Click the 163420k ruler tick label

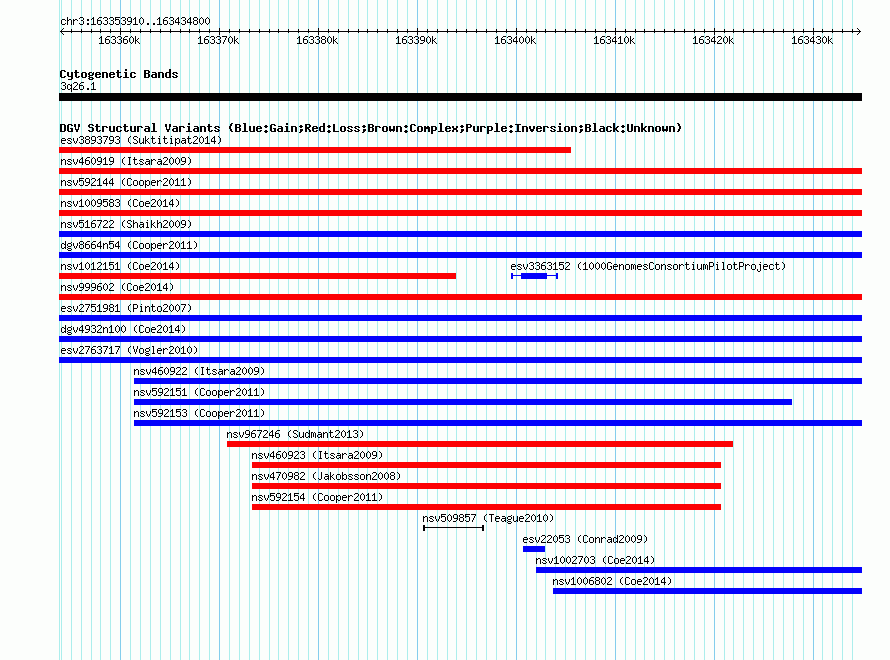(x=713, y=40)
